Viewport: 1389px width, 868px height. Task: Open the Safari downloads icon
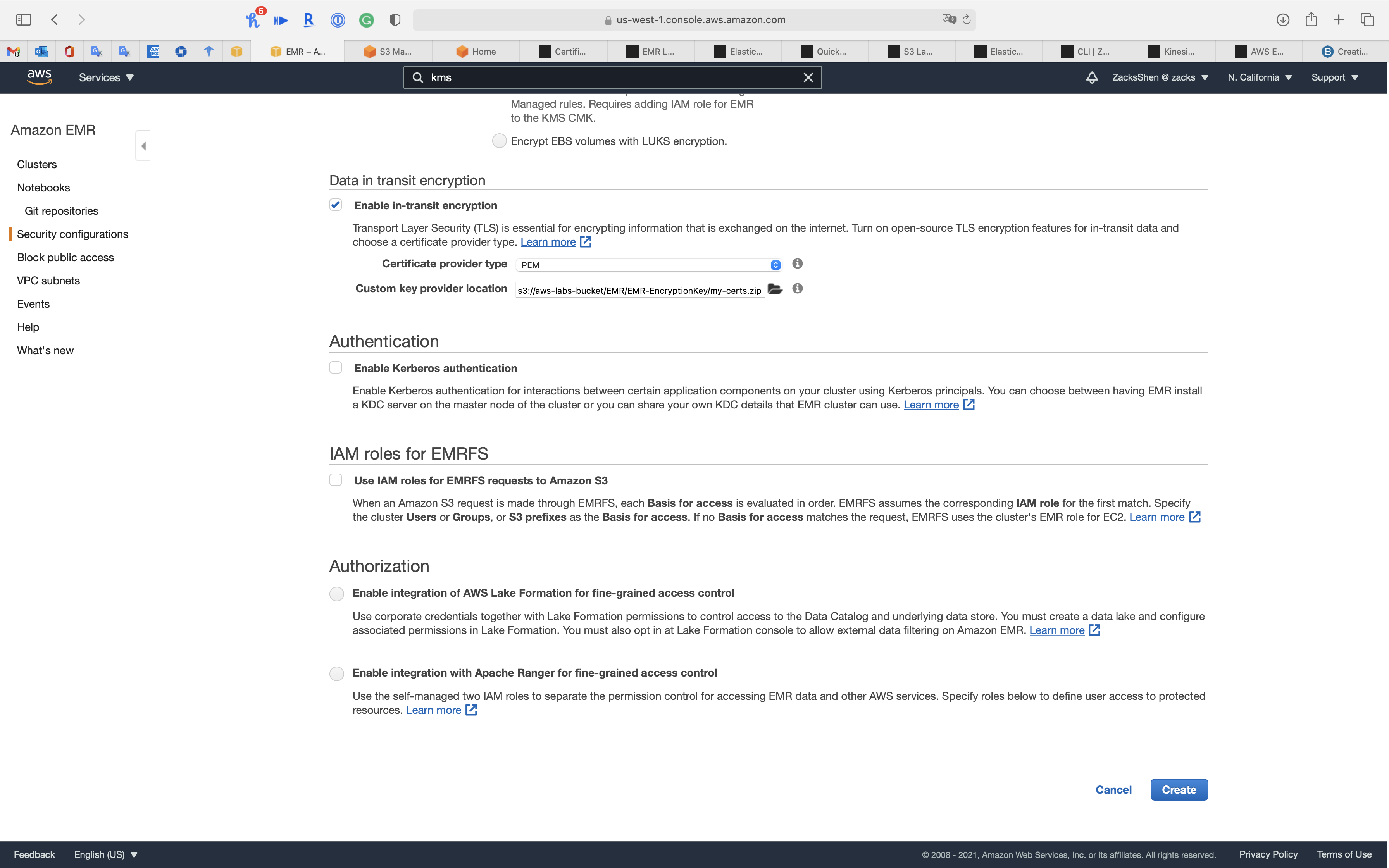(x=1283, y=19)
